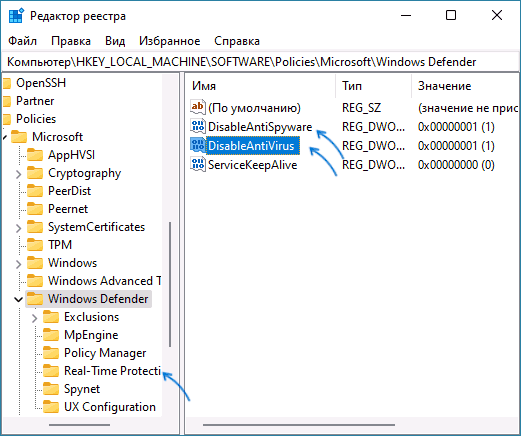This screenshot has height=436, width=521.
Task: Open the Файл menu
Action: click(22, 41)
